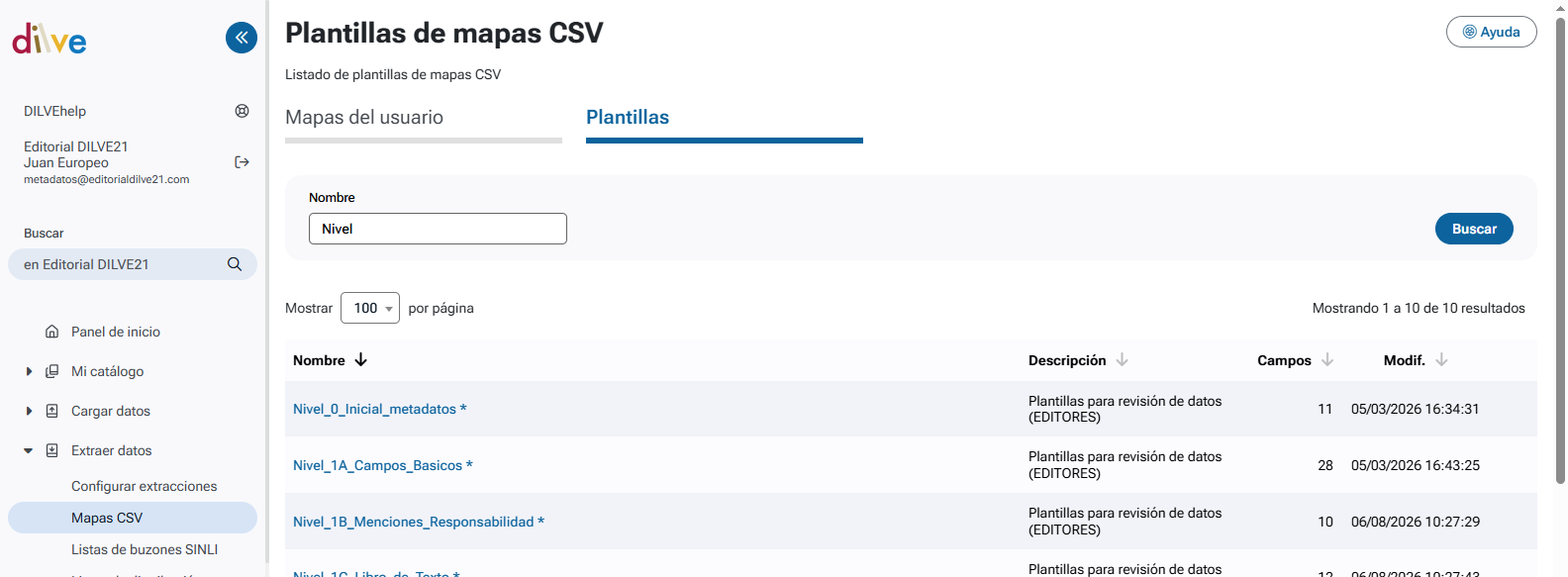The width and height of the screenshot is (1568, 577).
Task: Open Nivel_1A_Campos_Basicos template link
Action: [383, 465]
